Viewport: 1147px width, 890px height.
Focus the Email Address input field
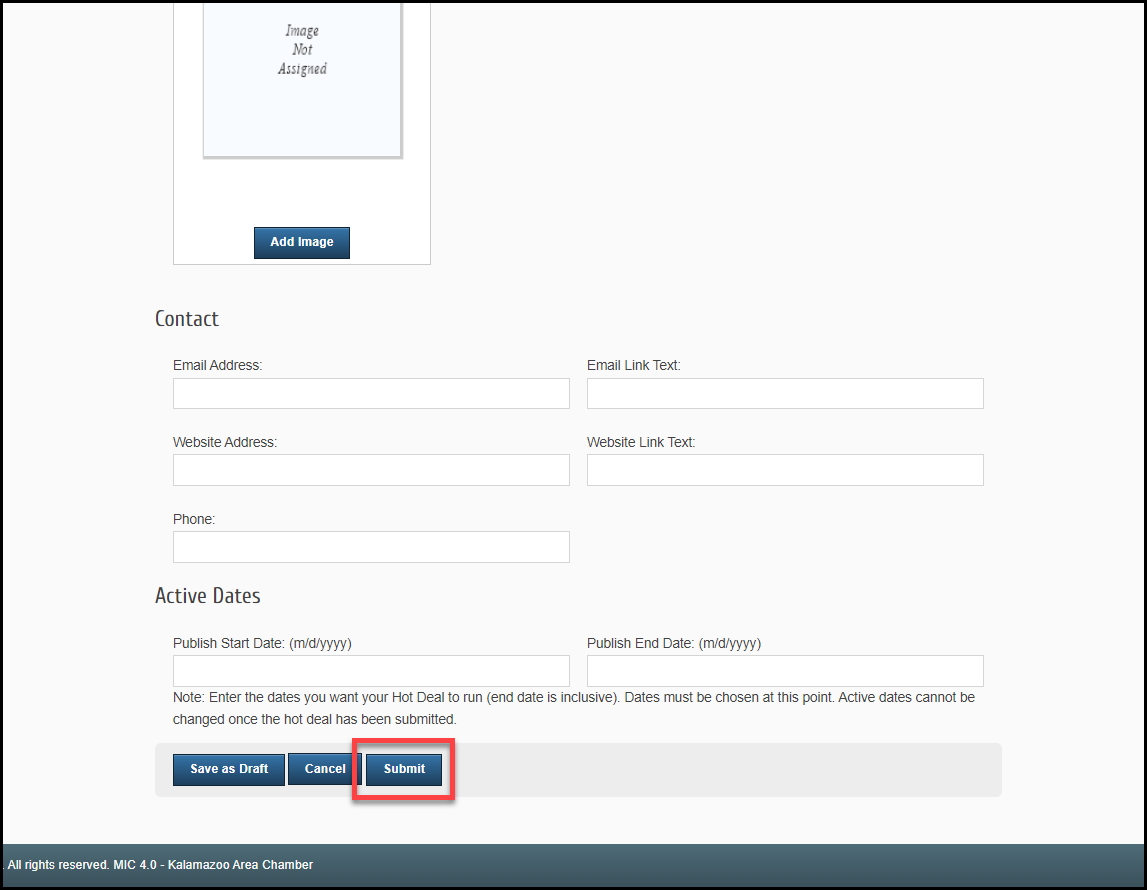point(371,394)
